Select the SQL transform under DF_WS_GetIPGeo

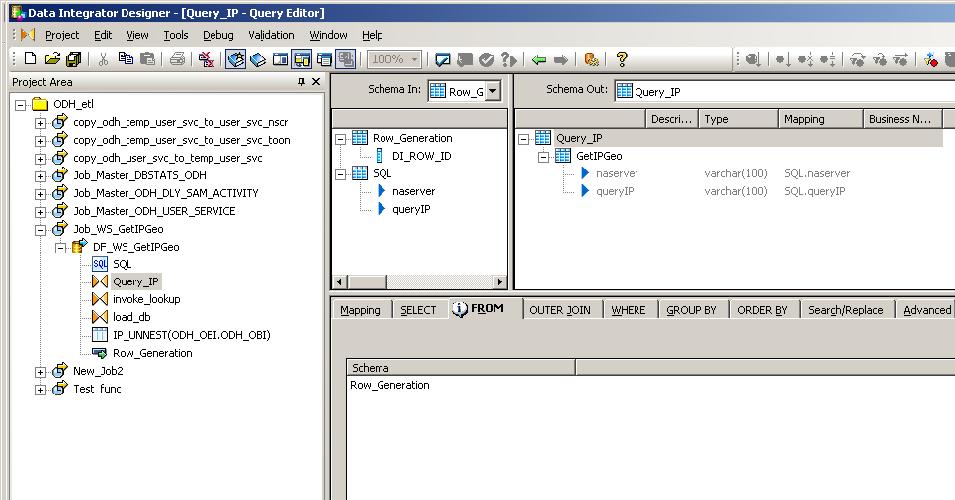pyautogui.click(x=122, y=264)
